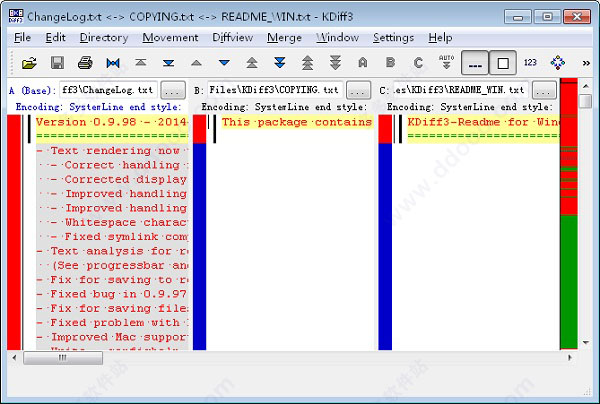Jump to last delta icon
This screenshot has height=404, width=600.
(168, 63)
